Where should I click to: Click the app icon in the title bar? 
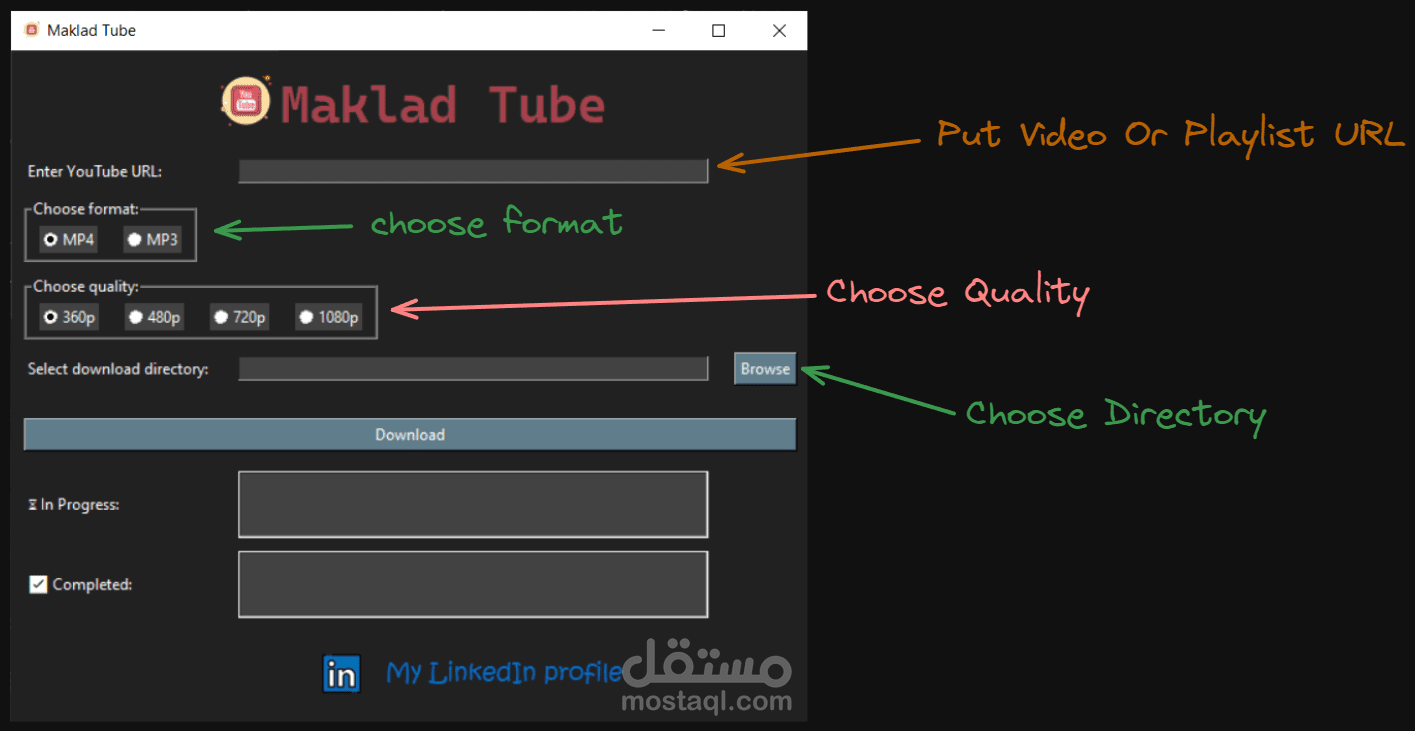point(29,30)
